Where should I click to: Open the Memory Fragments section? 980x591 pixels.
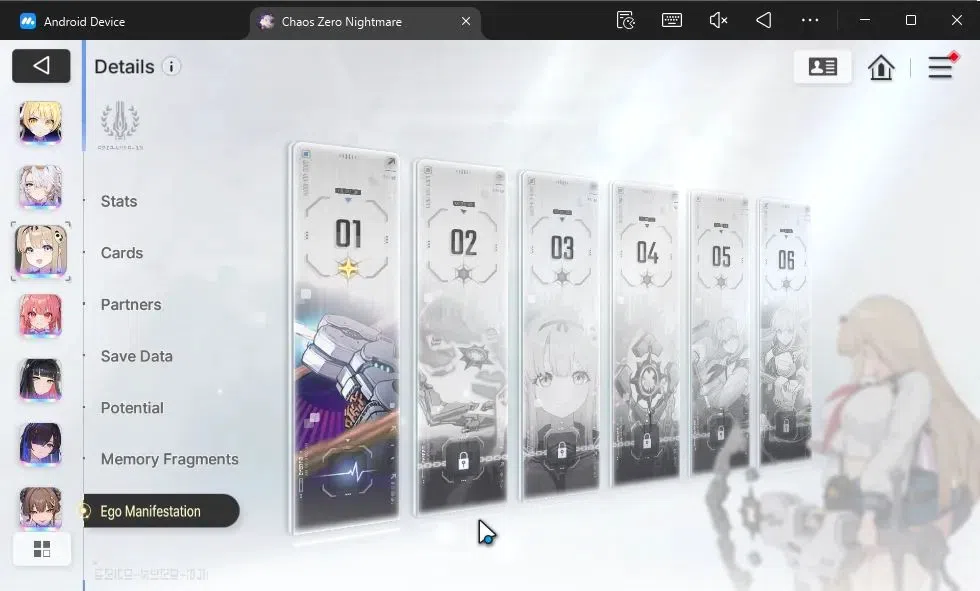(x=169, y=459)
